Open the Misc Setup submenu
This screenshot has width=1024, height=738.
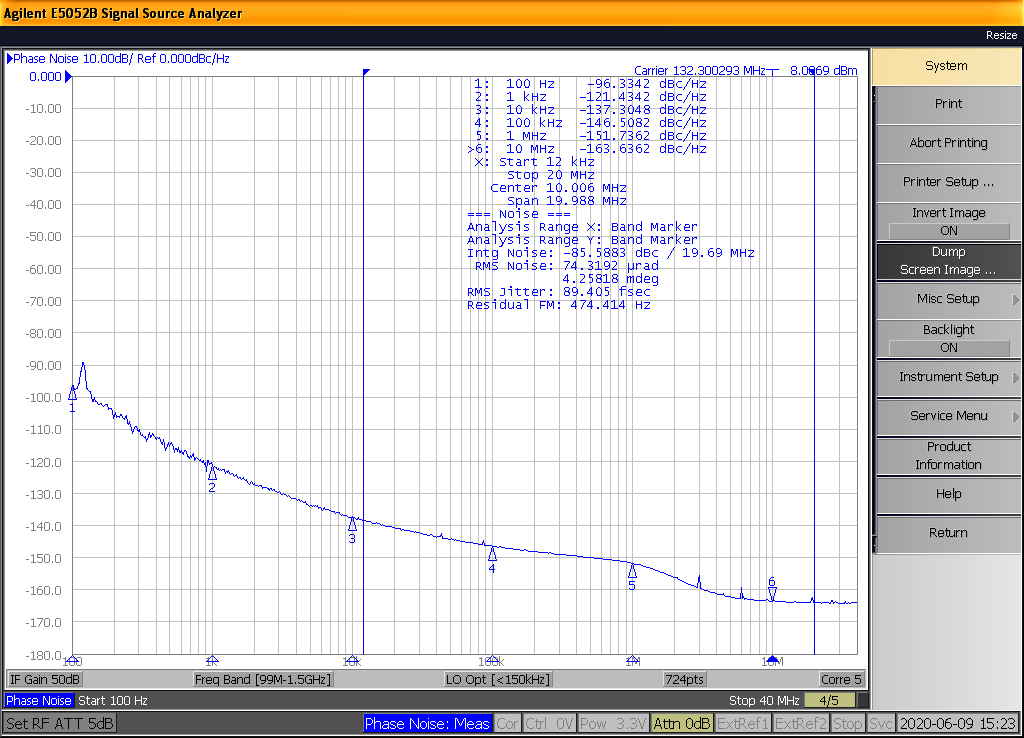coord(948,299)
